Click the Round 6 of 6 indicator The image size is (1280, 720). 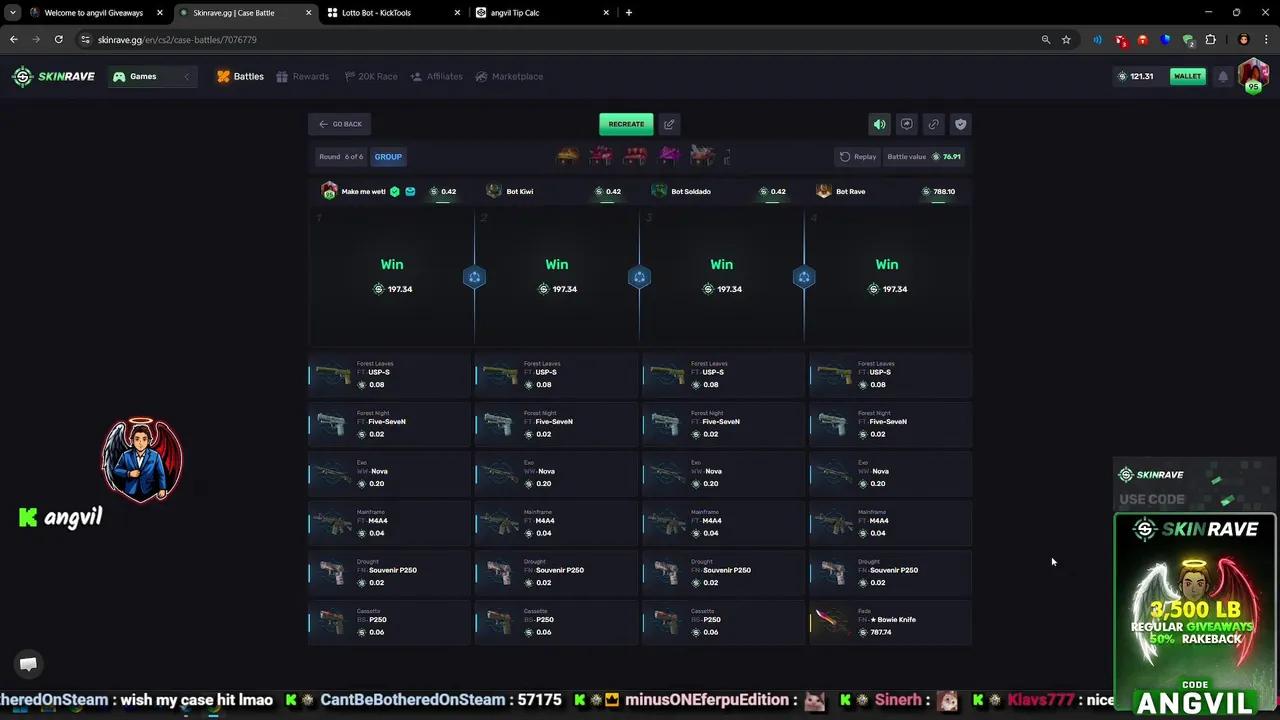click(341, 157)
